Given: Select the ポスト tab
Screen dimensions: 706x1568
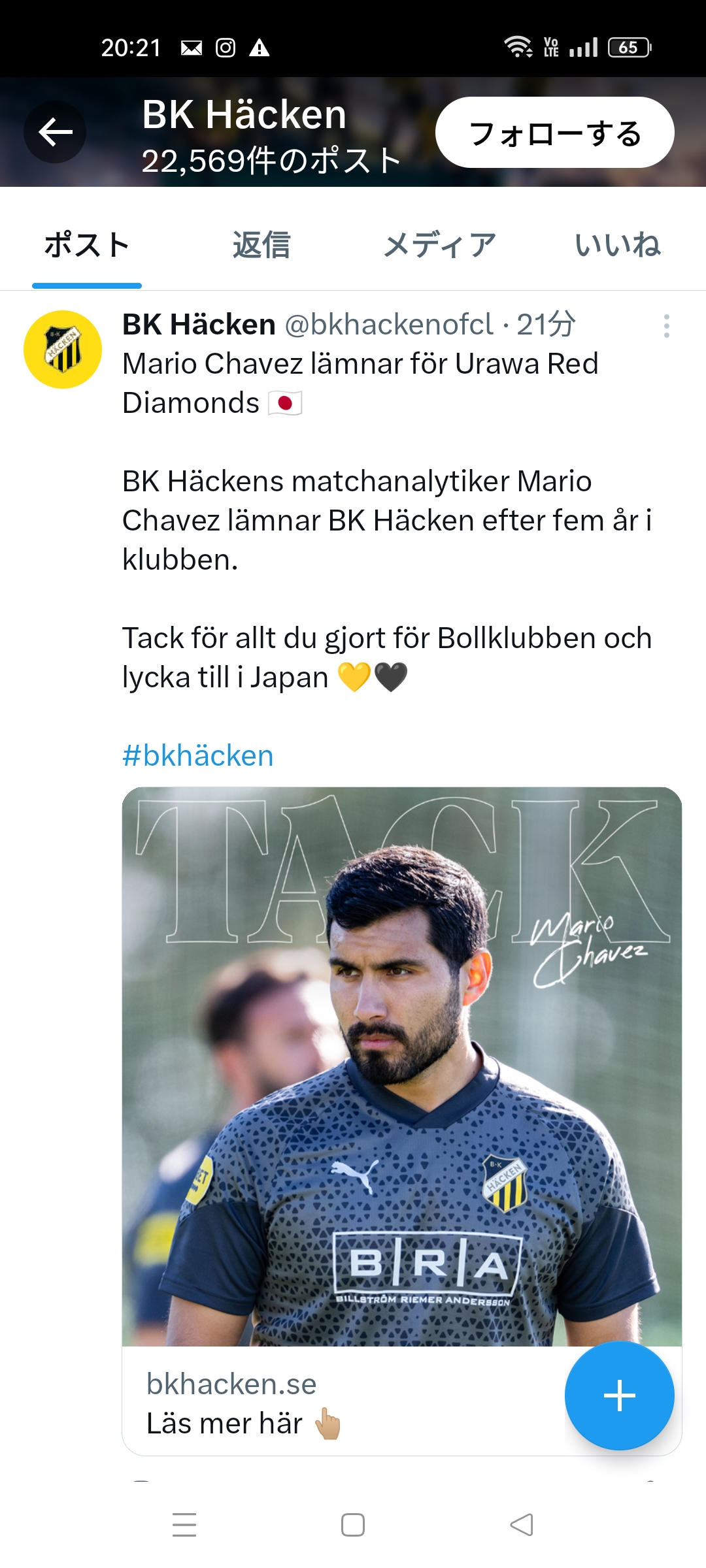Looking at the screenshot, I should pyautogui.click(x=87, y=246).
